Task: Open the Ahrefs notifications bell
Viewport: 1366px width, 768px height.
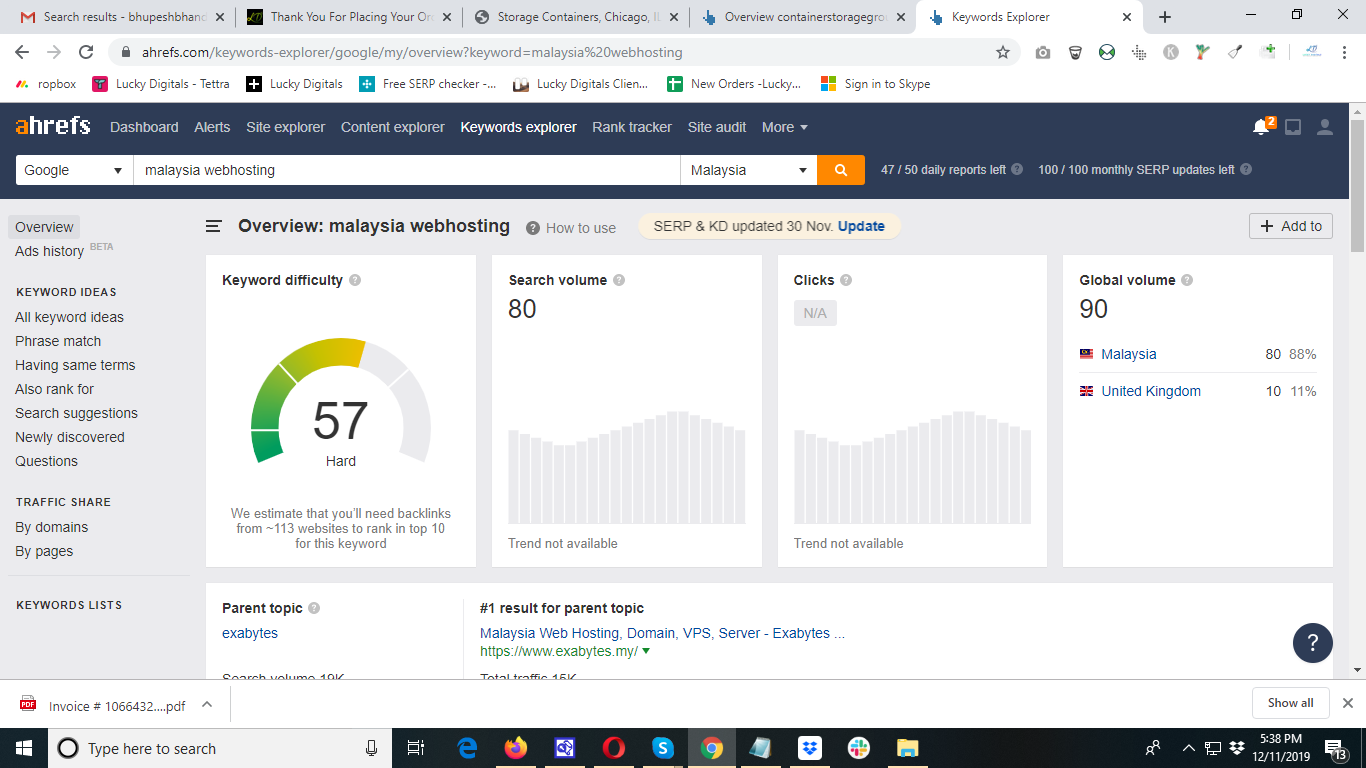Action: (1261, 127)
